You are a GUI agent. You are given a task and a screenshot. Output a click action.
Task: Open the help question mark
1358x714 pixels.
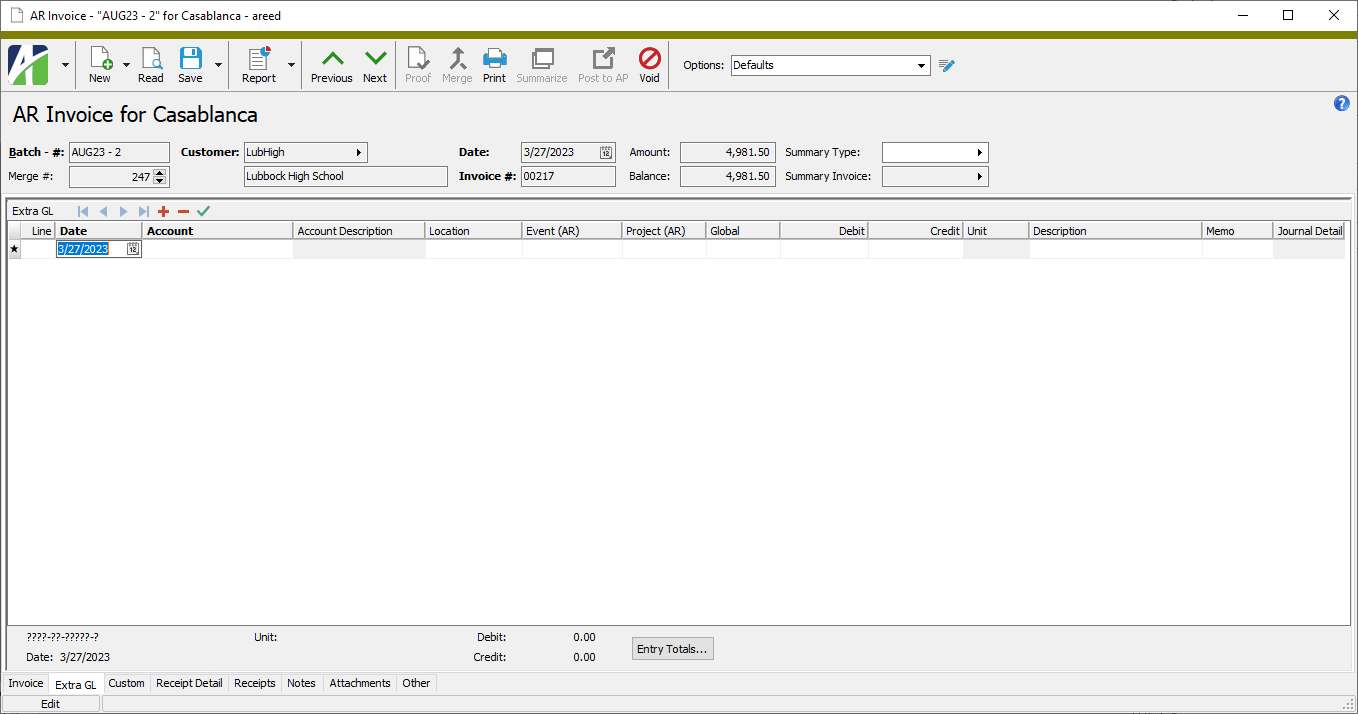(x=1341, y=103)
